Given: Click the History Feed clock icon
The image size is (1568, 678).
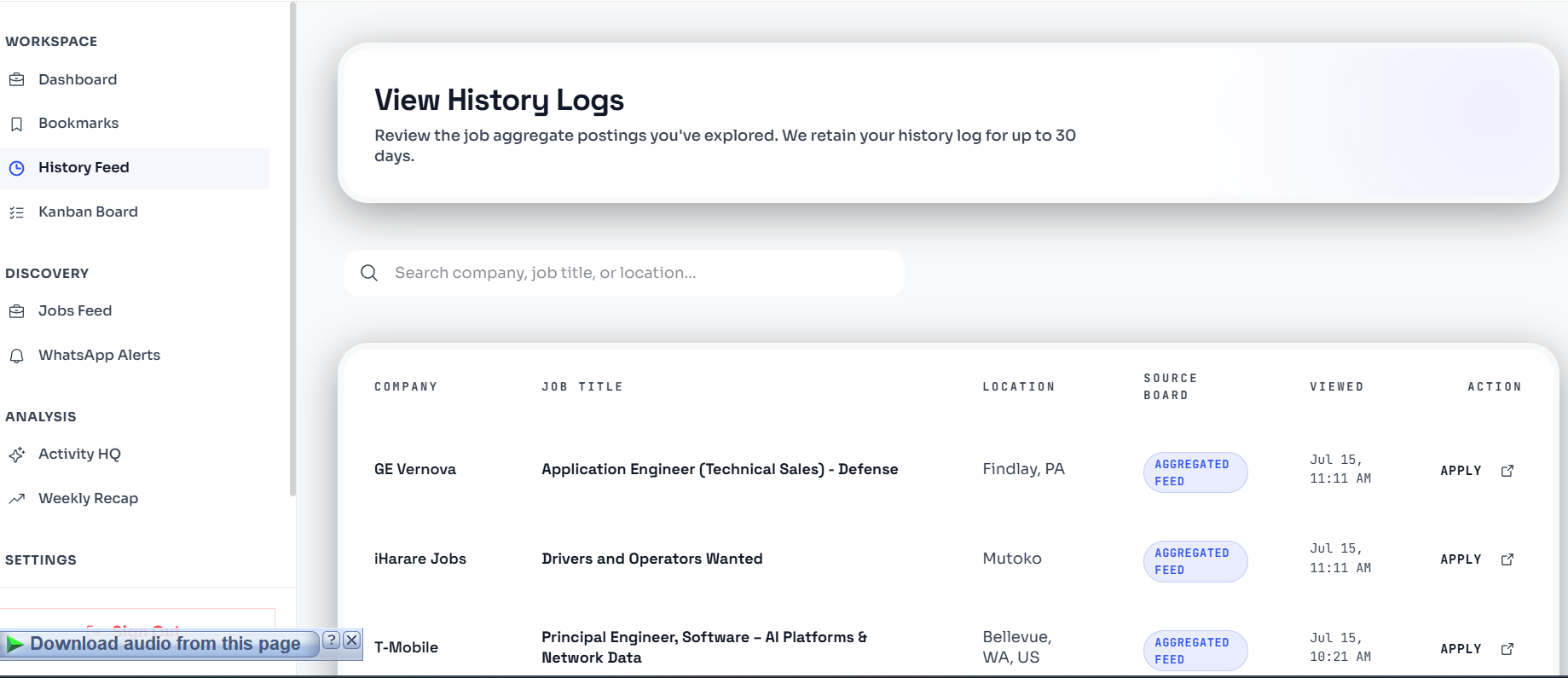Looking at the screenshot, I should [16, 168].
